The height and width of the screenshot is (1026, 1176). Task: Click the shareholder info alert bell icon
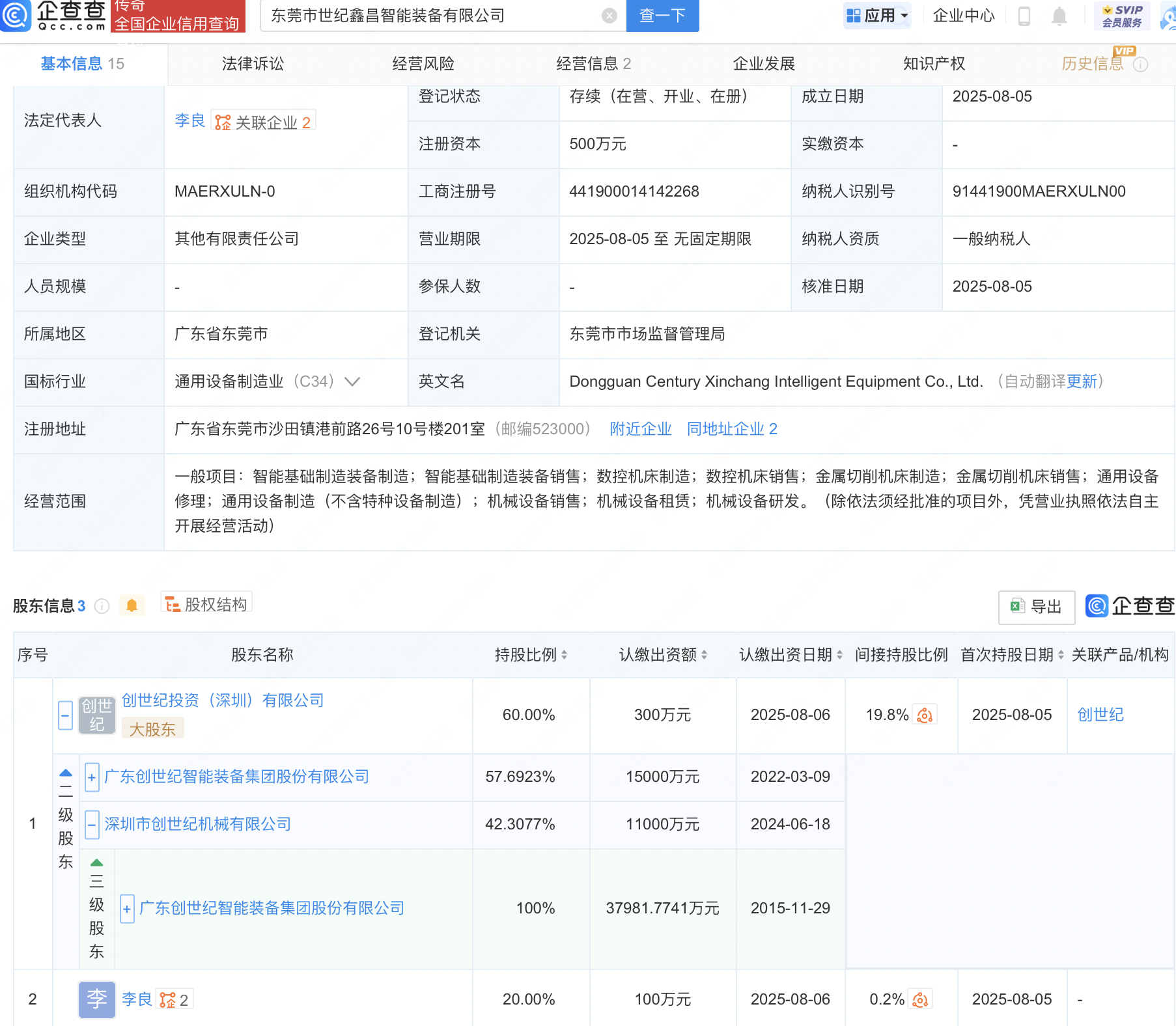point(132,605)
